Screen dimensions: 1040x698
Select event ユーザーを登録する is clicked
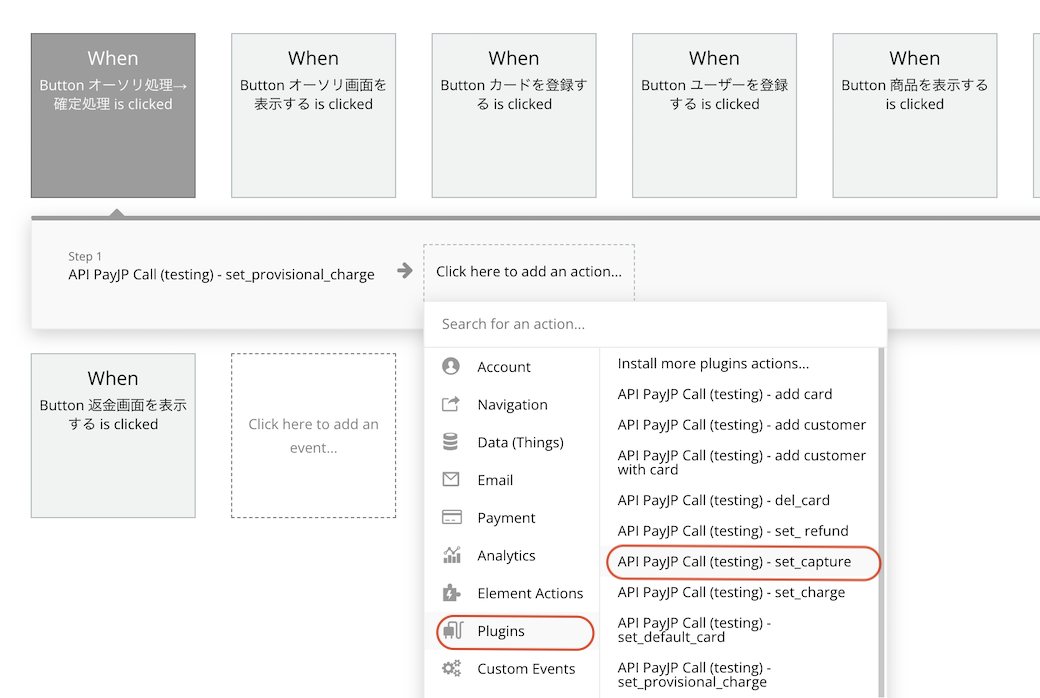point(714,115)
